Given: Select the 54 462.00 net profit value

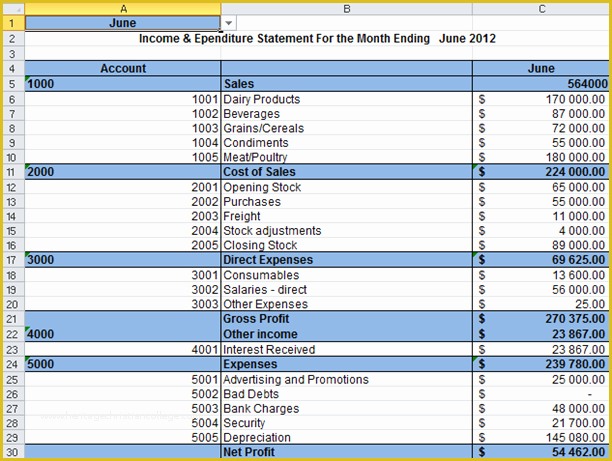Looking at the screenshot, I should 541,452.
